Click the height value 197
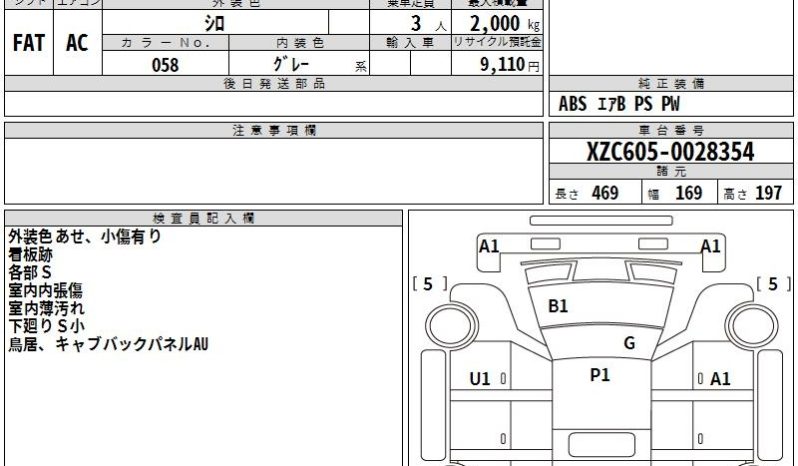Viewport: 798px width, 466px height. click(768, 193)
